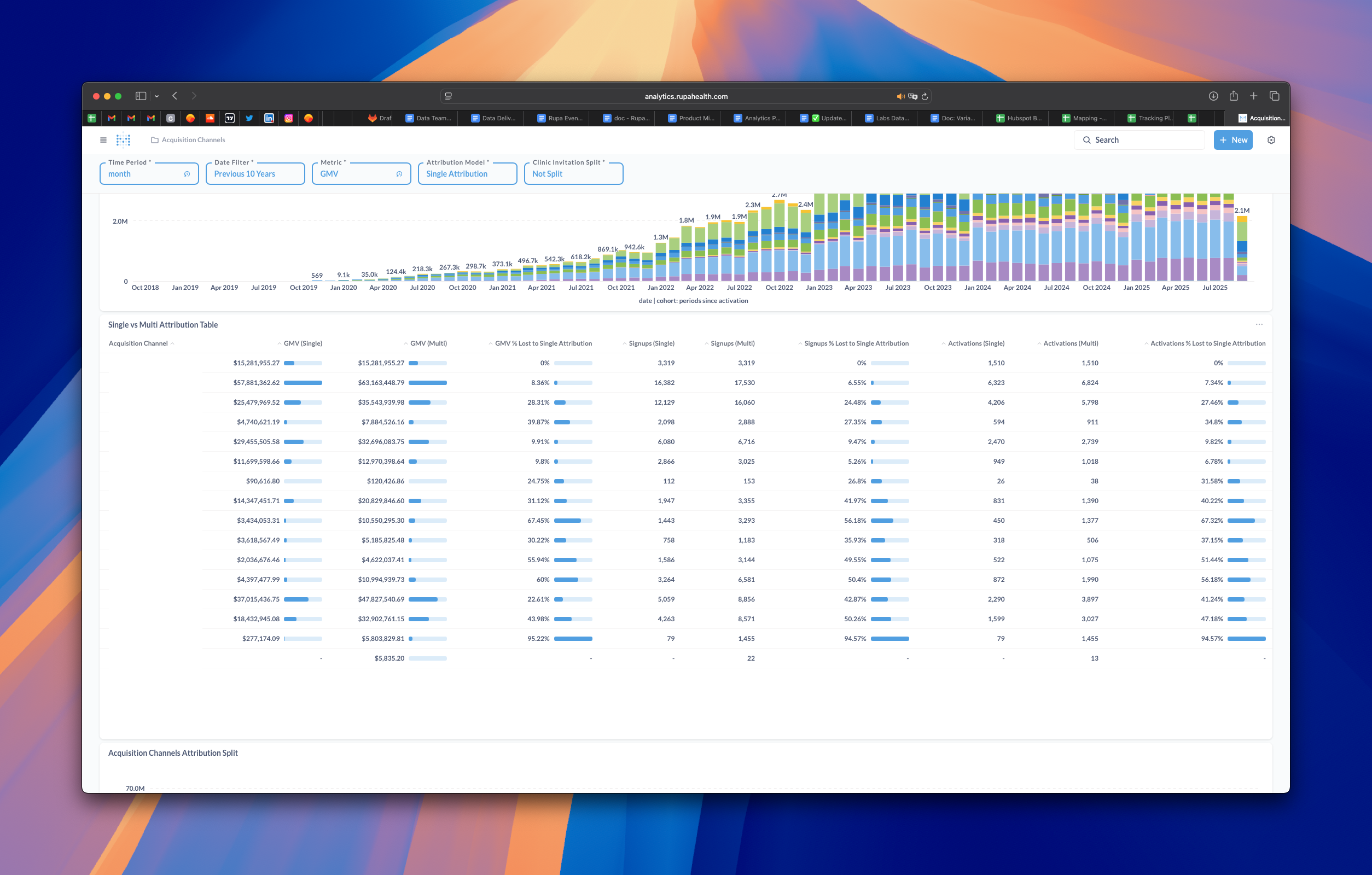Click the Mixpanel logo icon
The height and width of the screenshot is (875, 1372).
tap(123, 139)
